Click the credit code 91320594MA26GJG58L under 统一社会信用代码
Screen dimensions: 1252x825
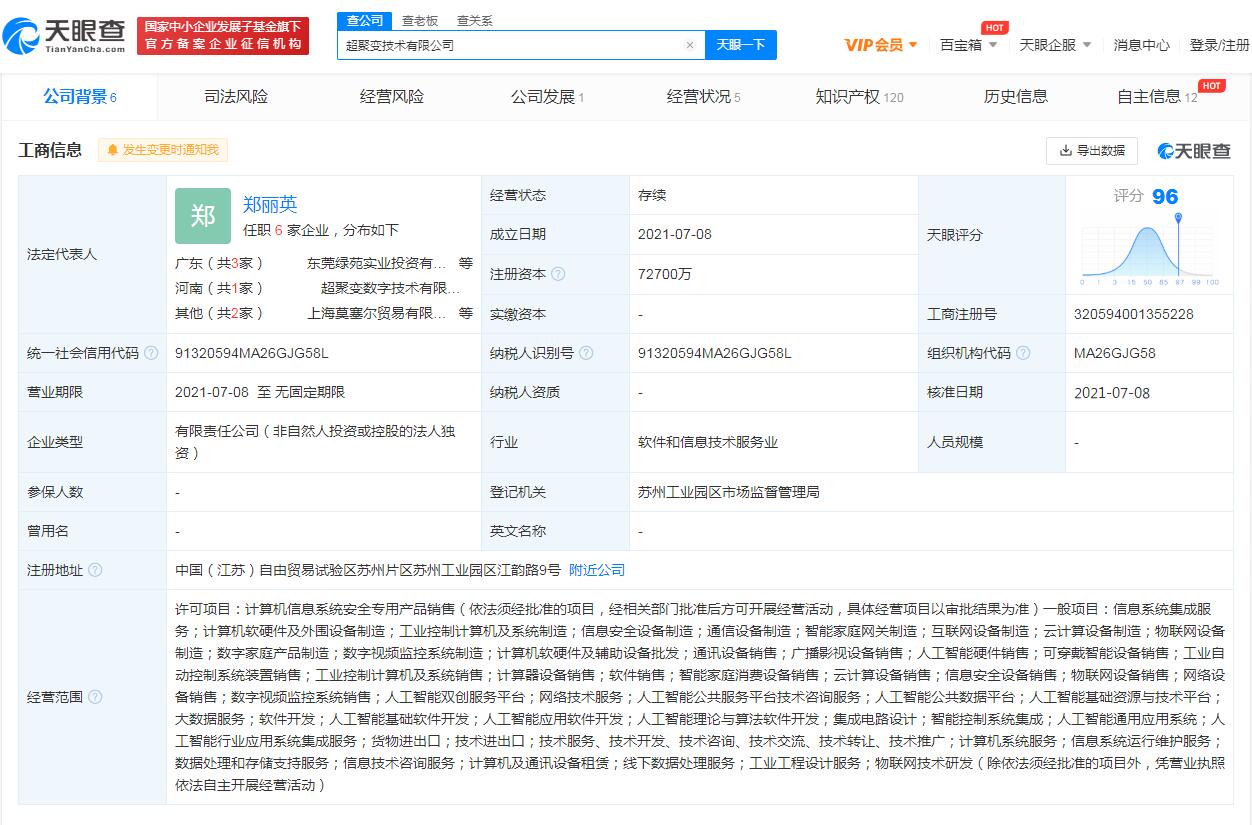coord(252,353)
